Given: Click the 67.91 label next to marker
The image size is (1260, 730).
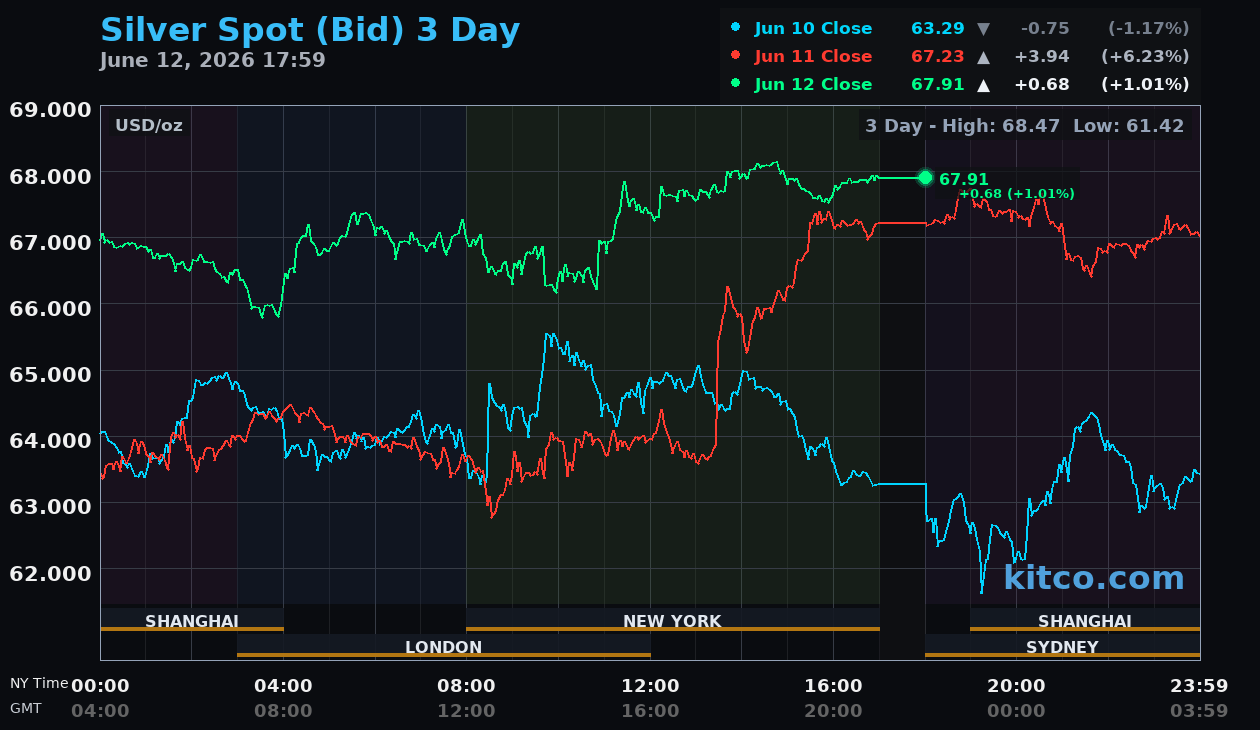Looking at the screenshot, I should tap(964, 180).
